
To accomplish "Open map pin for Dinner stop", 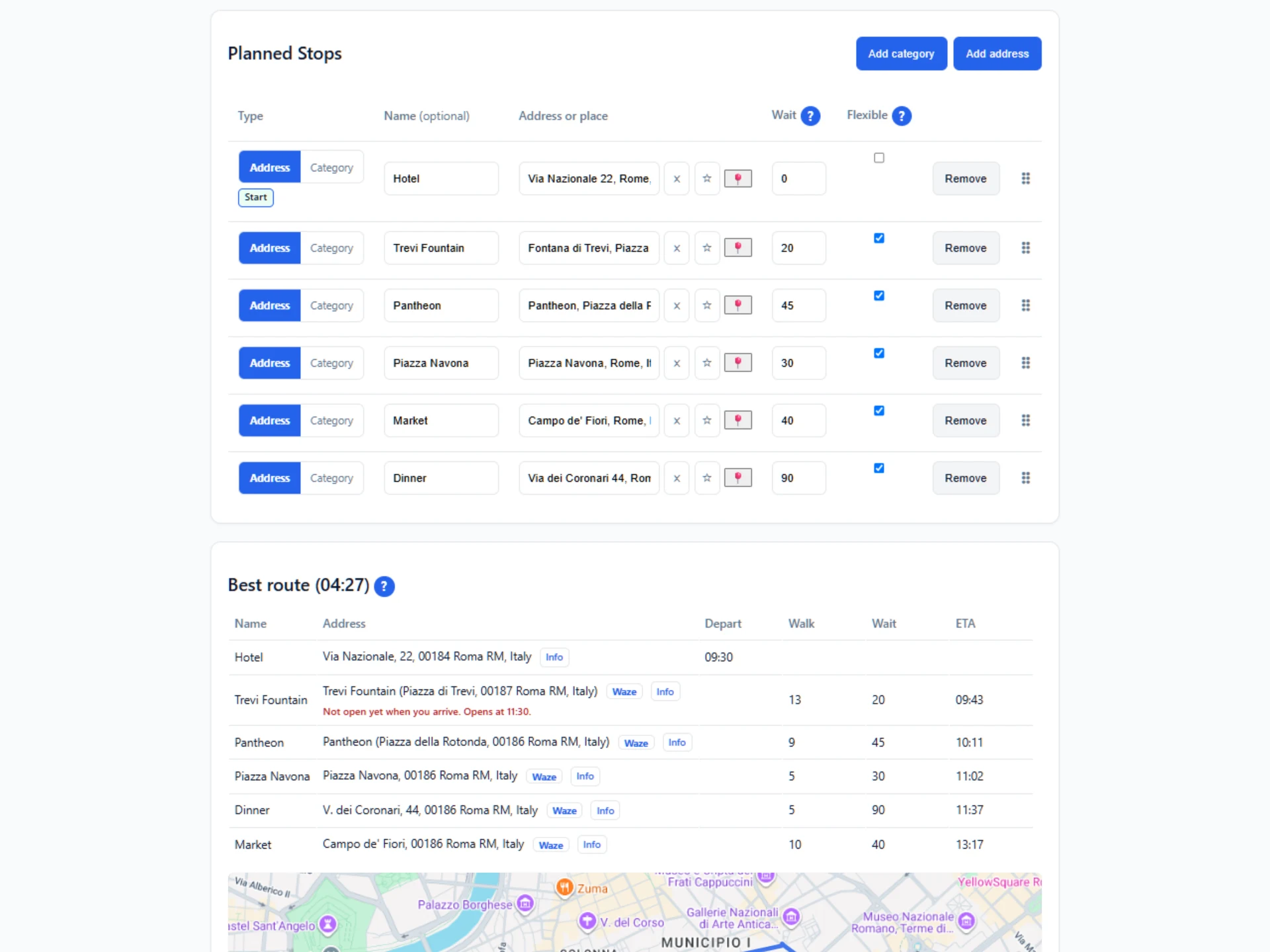I will (738, 477).
